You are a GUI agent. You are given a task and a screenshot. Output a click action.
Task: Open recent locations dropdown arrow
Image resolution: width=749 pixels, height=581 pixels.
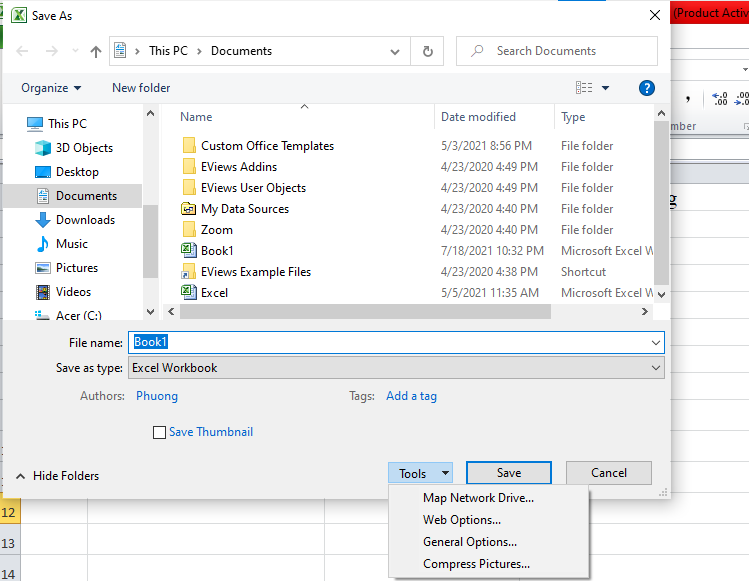[x=75, y=51]
